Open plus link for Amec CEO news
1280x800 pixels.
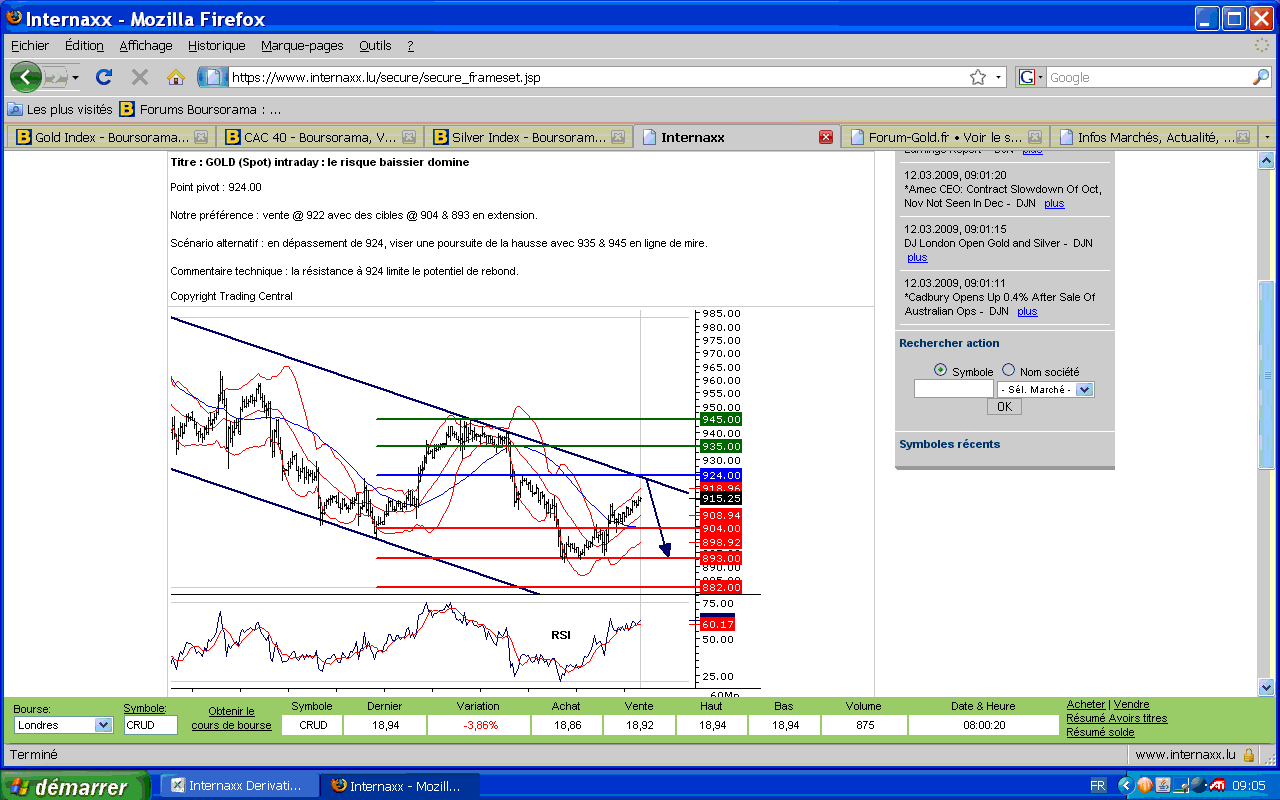pos(1054,203)
